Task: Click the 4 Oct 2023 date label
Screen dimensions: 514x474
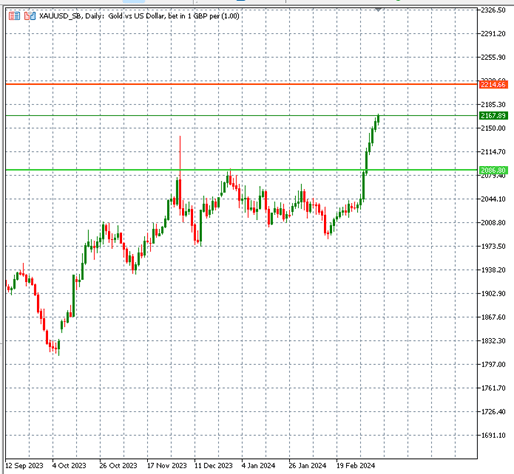Action: (69, 465)
